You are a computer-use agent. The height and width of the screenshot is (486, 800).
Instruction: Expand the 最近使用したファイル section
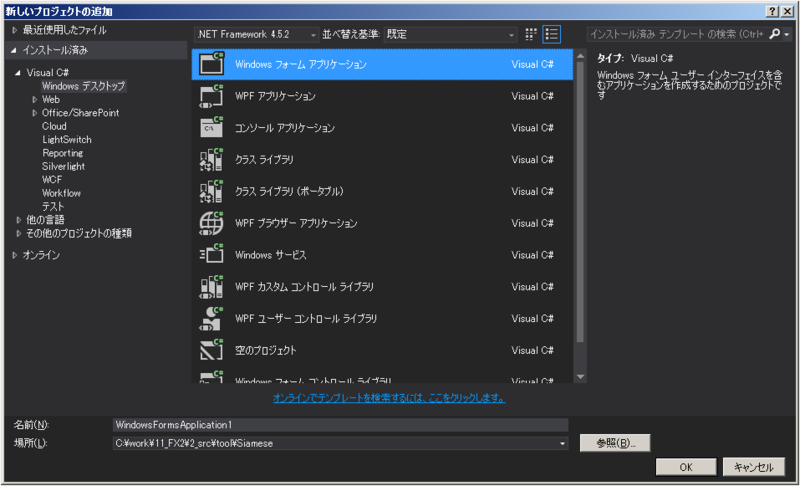click(x=14, y=30)
